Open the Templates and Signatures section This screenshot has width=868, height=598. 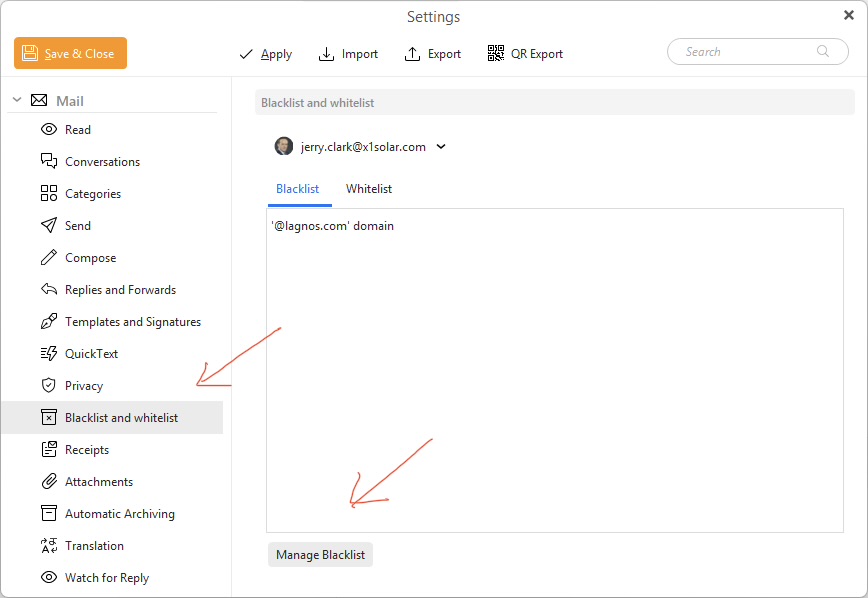pyautogui.click(x=132, y=322)
